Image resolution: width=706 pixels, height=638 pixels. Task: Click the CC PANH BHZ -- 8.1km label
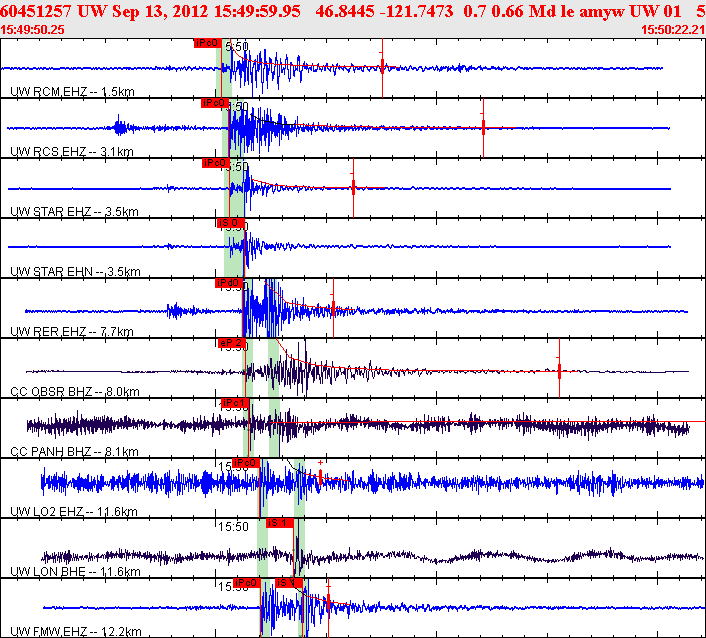(74, 452)
